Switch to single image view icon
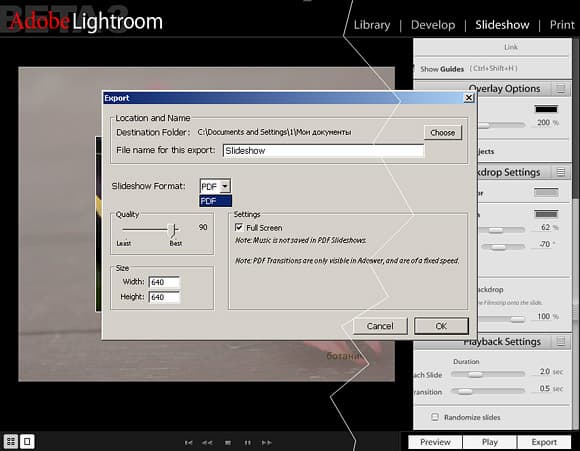Image resolution: width=580 pixels, height=451 pixels. pyautogui.click(x=27, y=441)
